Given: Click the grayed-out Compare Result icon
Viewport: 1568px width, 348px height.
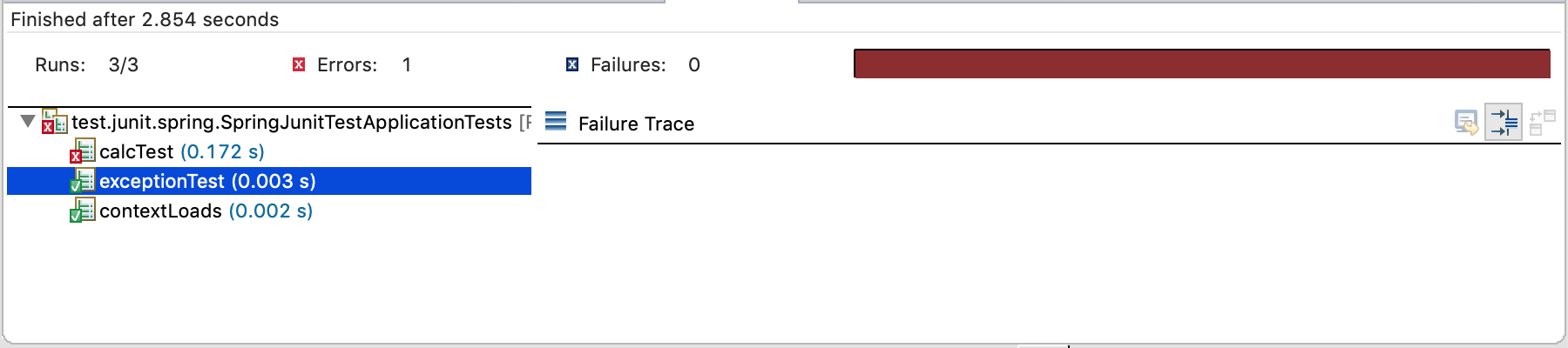Looking at the screenshot, I should click(x=1542, y=123).
